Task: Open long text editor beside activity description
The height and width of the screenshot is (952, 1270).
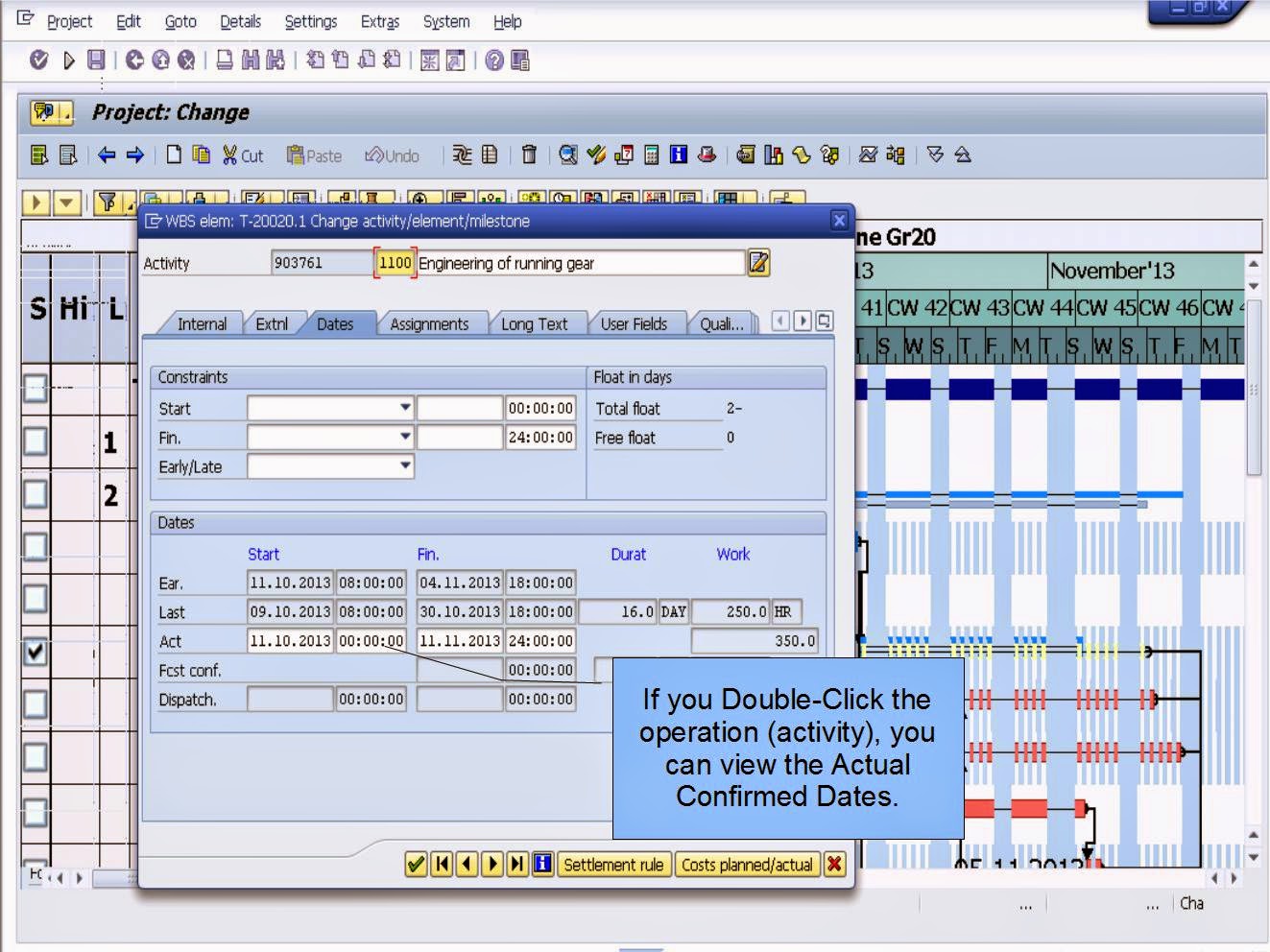Action: [758, 262]
